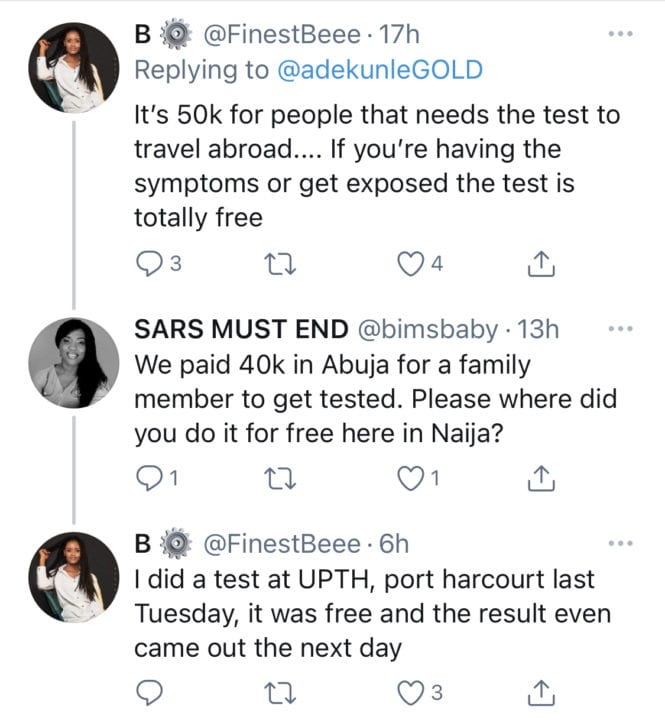Like bimsbaby's 40k Abuja tweet
This screenshot has width=665, height=720.
coord(408,480)
